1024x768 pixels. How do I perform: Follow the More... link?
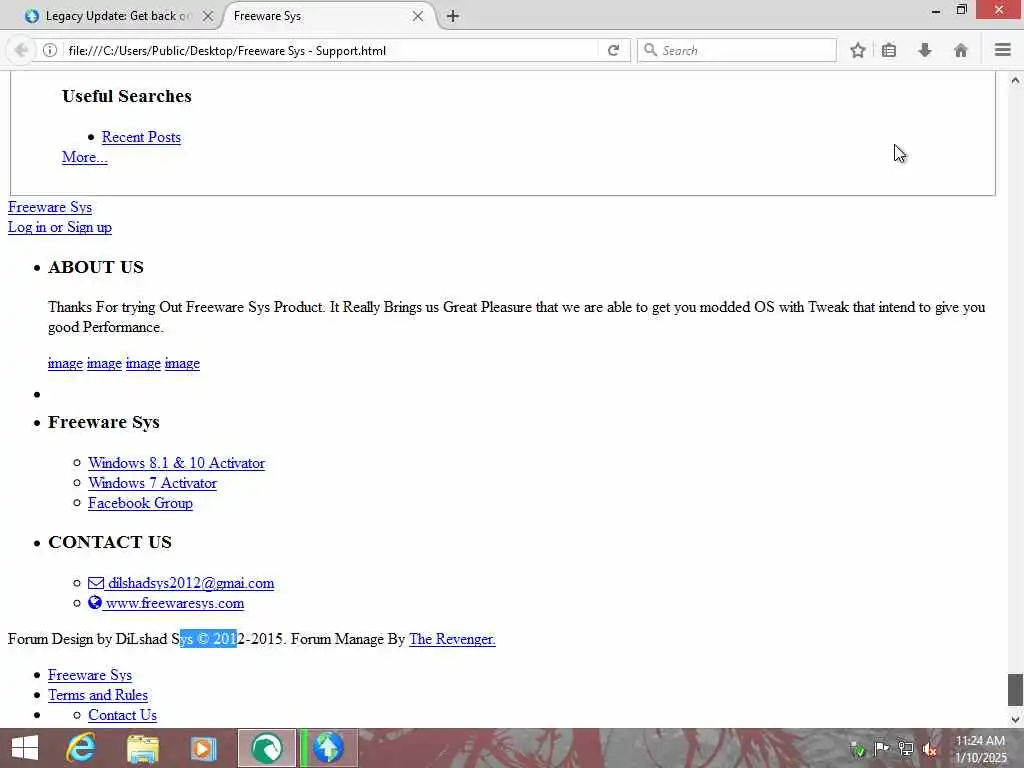(85, 157)
